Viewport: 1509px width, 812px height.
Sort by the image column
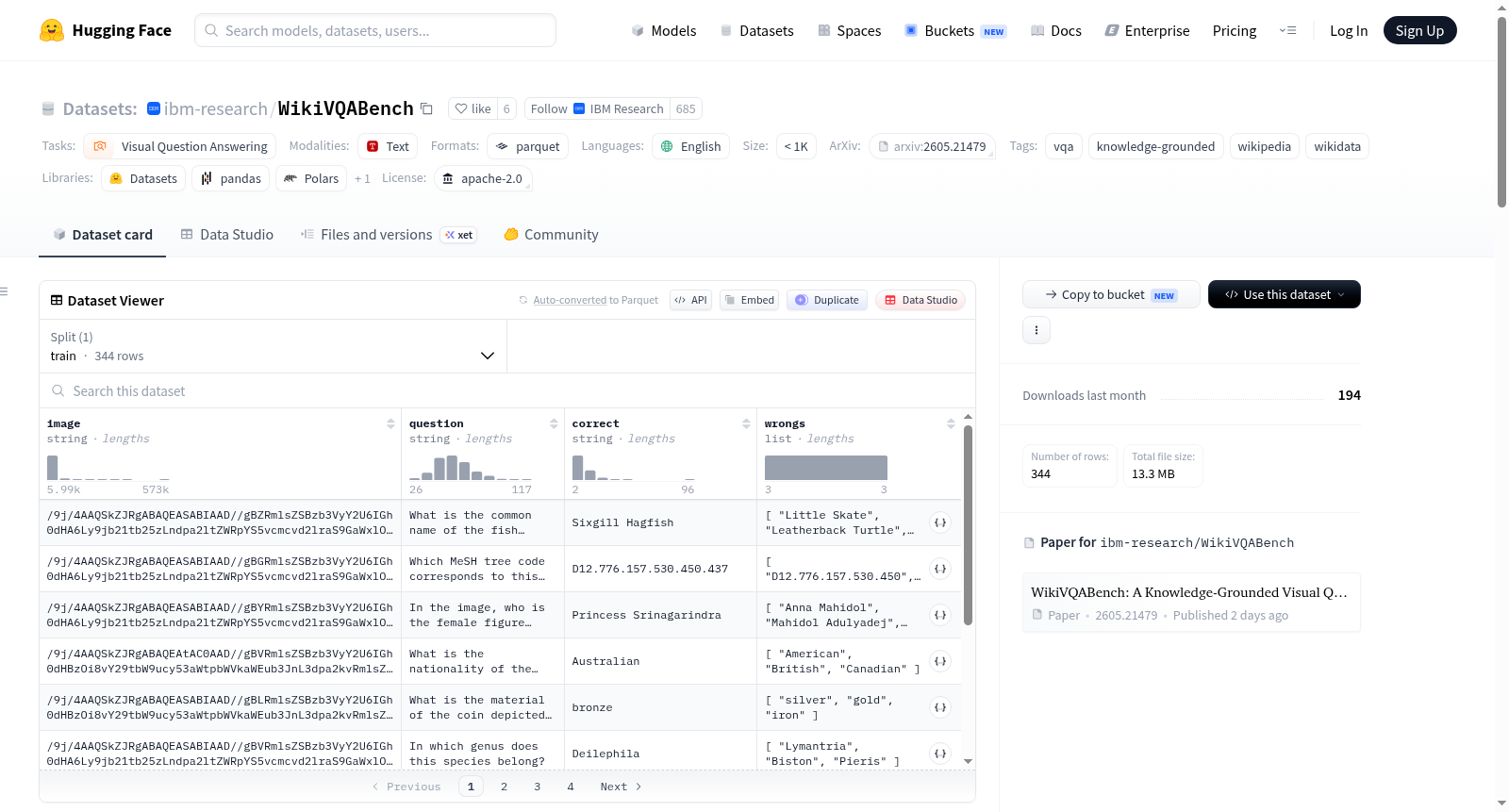(x=390, y=424)
